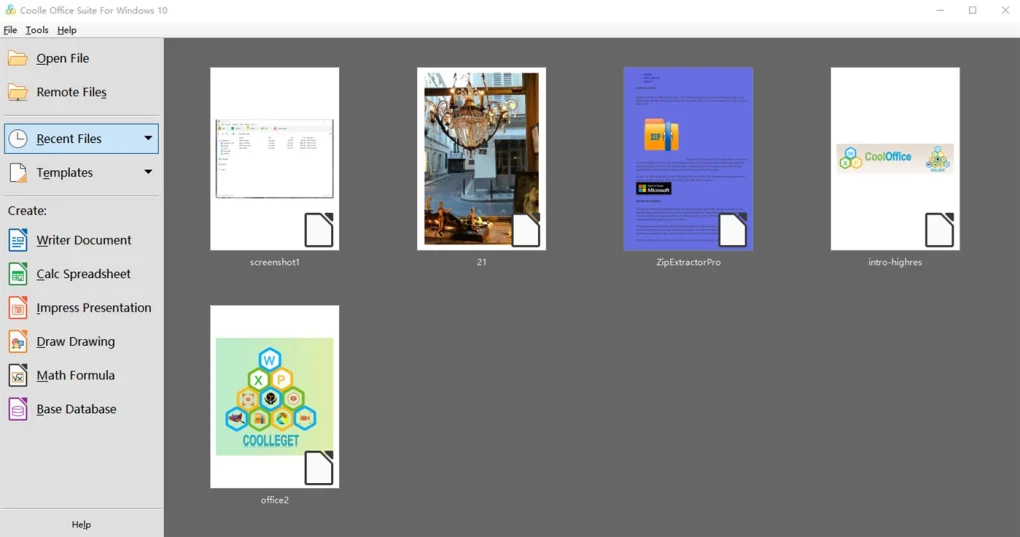
Task: Open the File menu
Action: (10, 30)
